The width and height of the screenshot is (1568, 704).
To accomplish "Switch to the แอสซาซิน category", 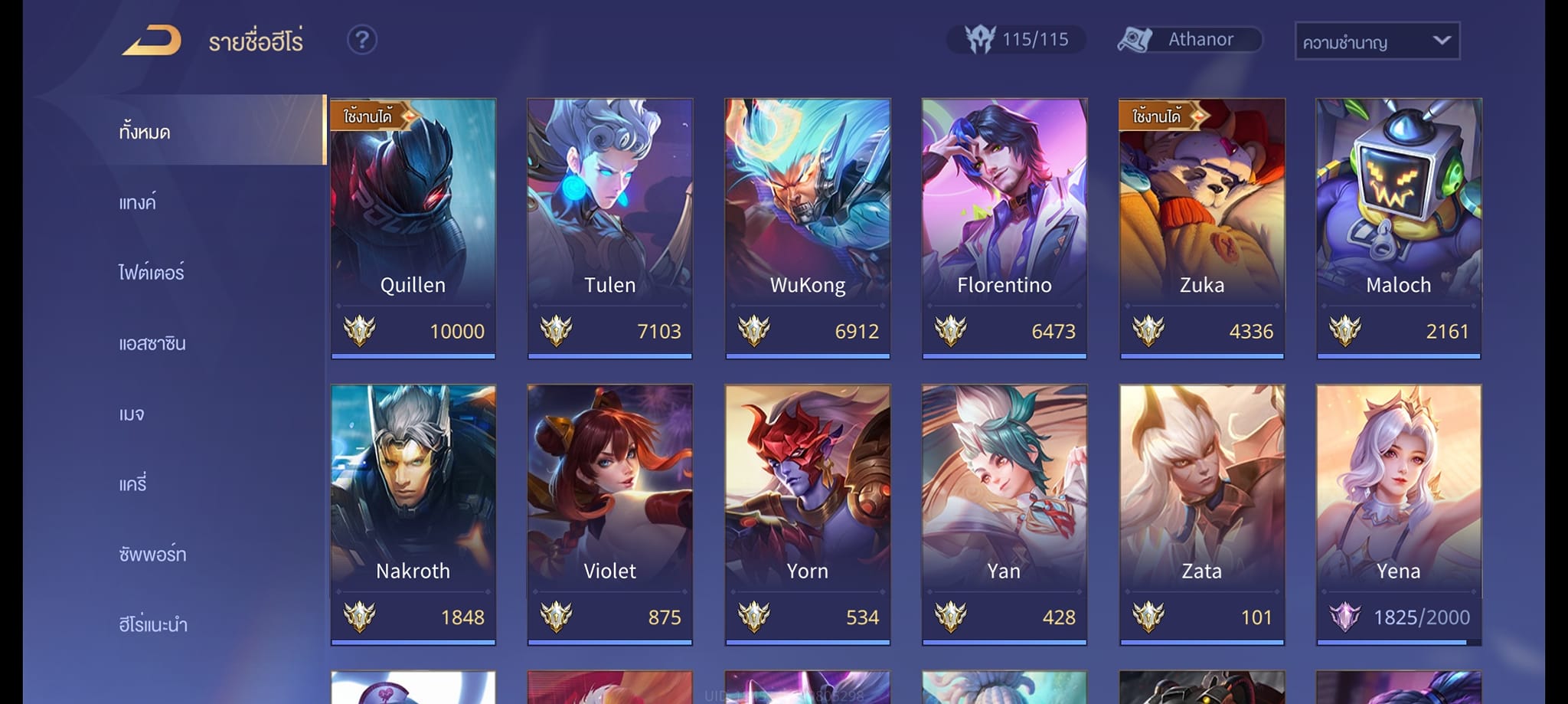I will [x=152, y=343].
